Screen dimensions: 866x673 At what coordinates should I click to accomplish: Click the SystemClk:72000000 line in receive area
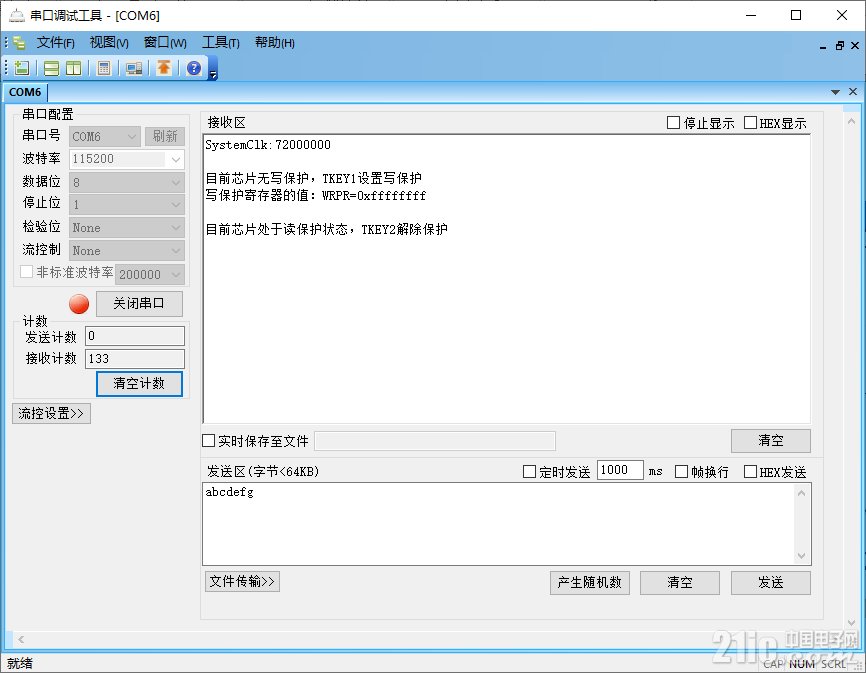[x=268, y=145]
